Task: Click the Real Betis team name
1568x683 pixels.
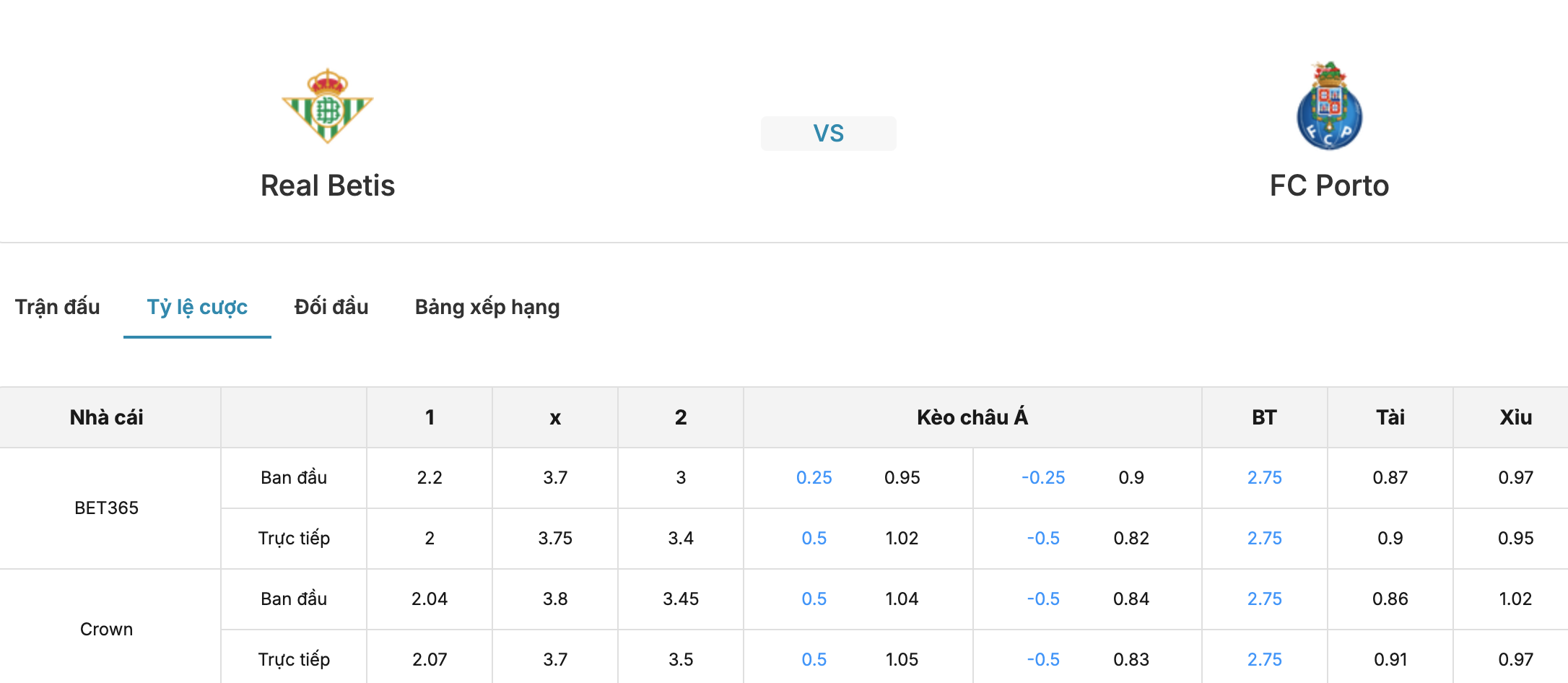Action: coord(328,186)
